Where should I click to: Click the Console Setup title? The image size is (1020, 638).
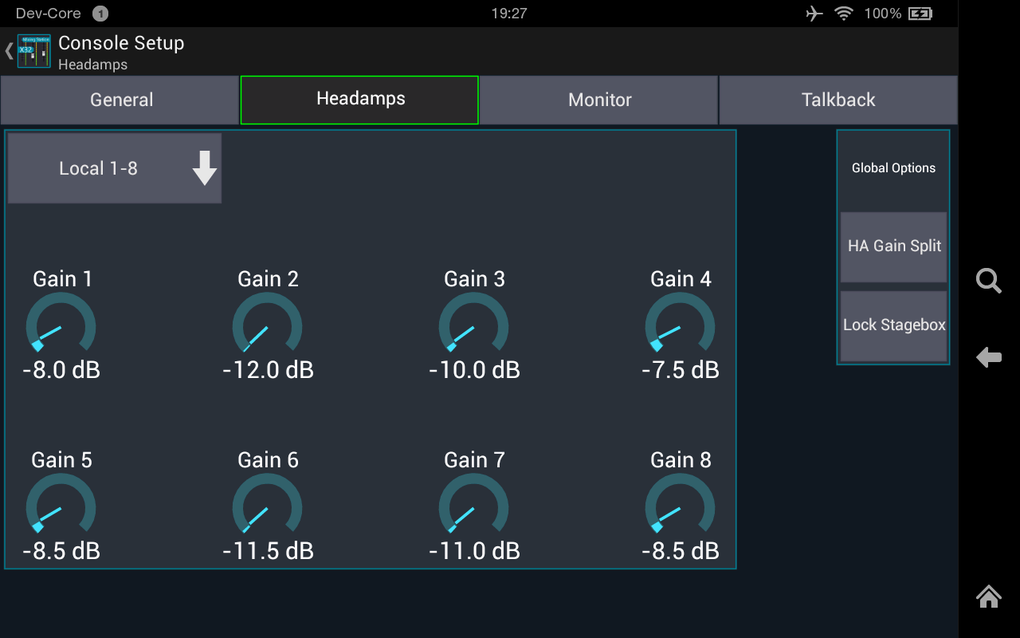tap(121, 43)
